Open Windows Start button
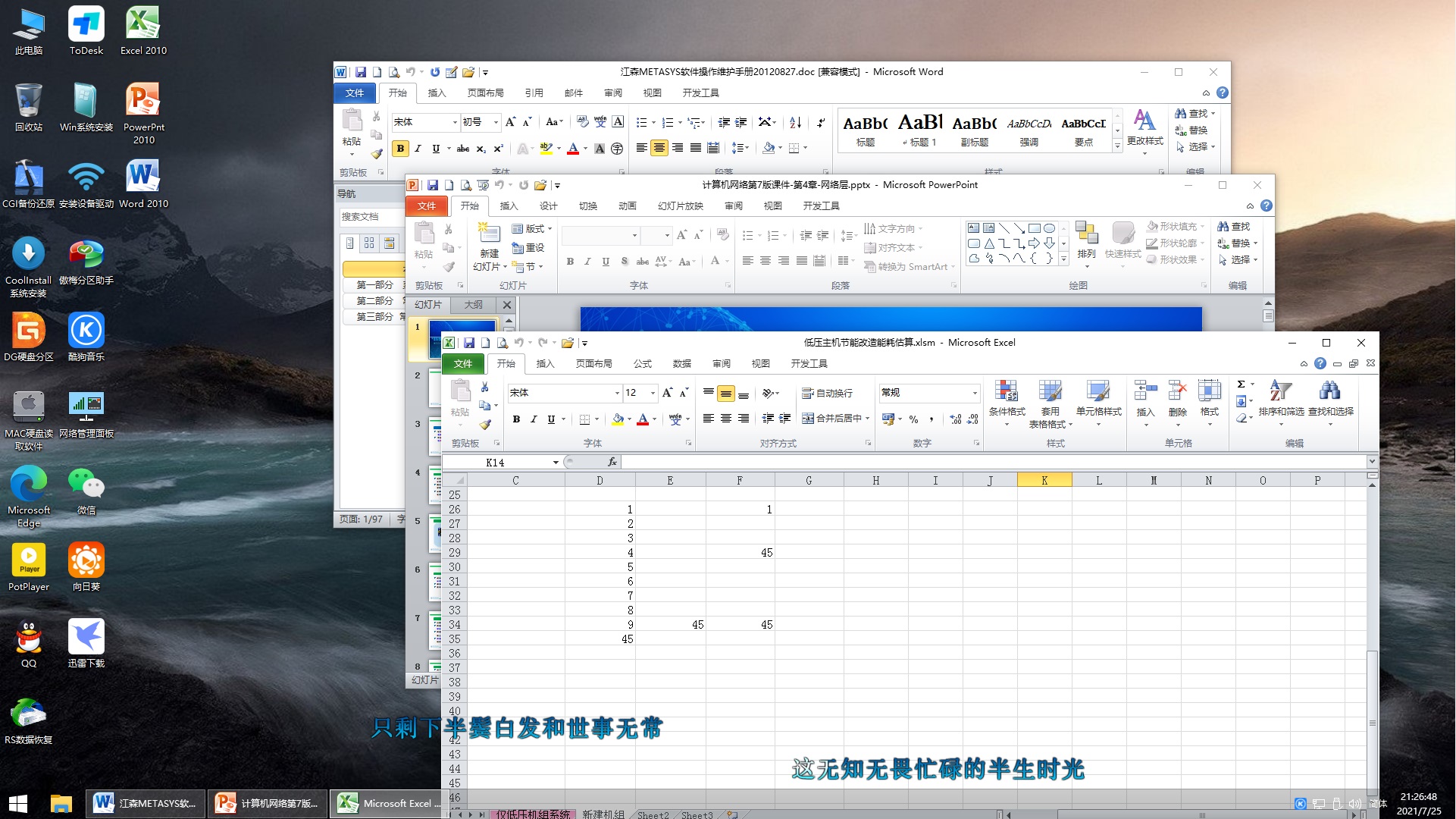 (18, 803)
